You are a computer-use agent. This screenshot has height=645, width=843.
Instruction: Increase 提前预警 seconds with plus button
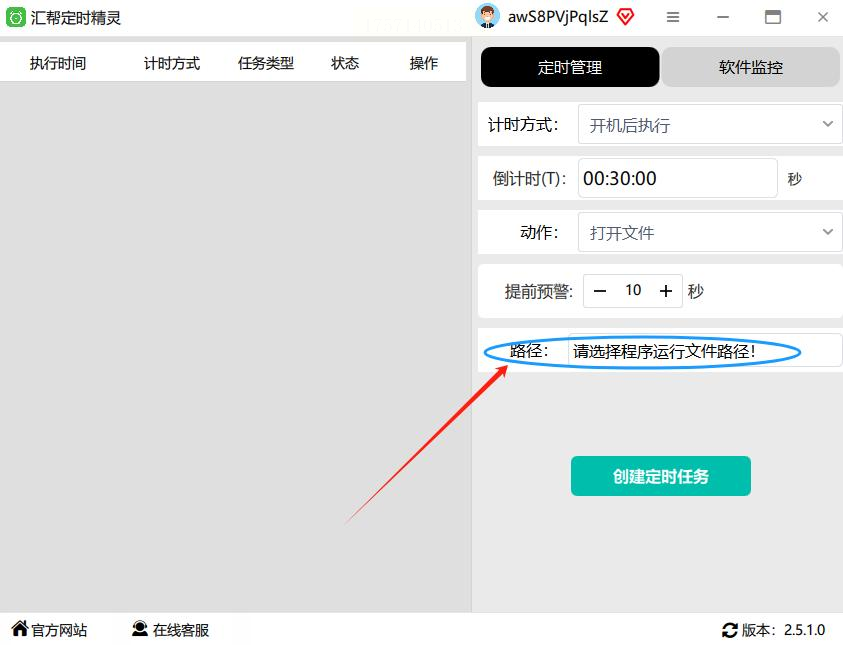(666, 291)
